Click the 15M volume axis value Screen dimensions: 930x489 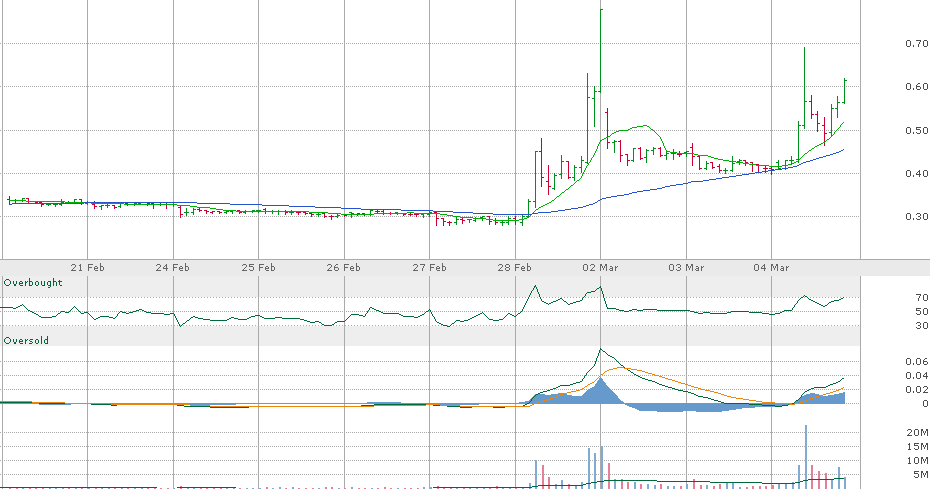(918, 447)
